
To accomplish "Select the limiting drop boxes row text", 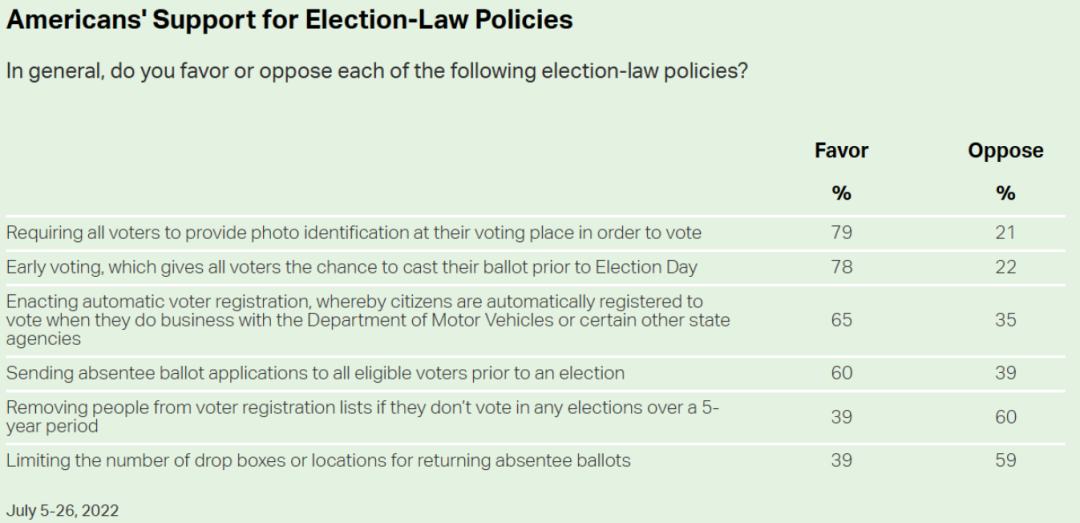I will 318,460.
